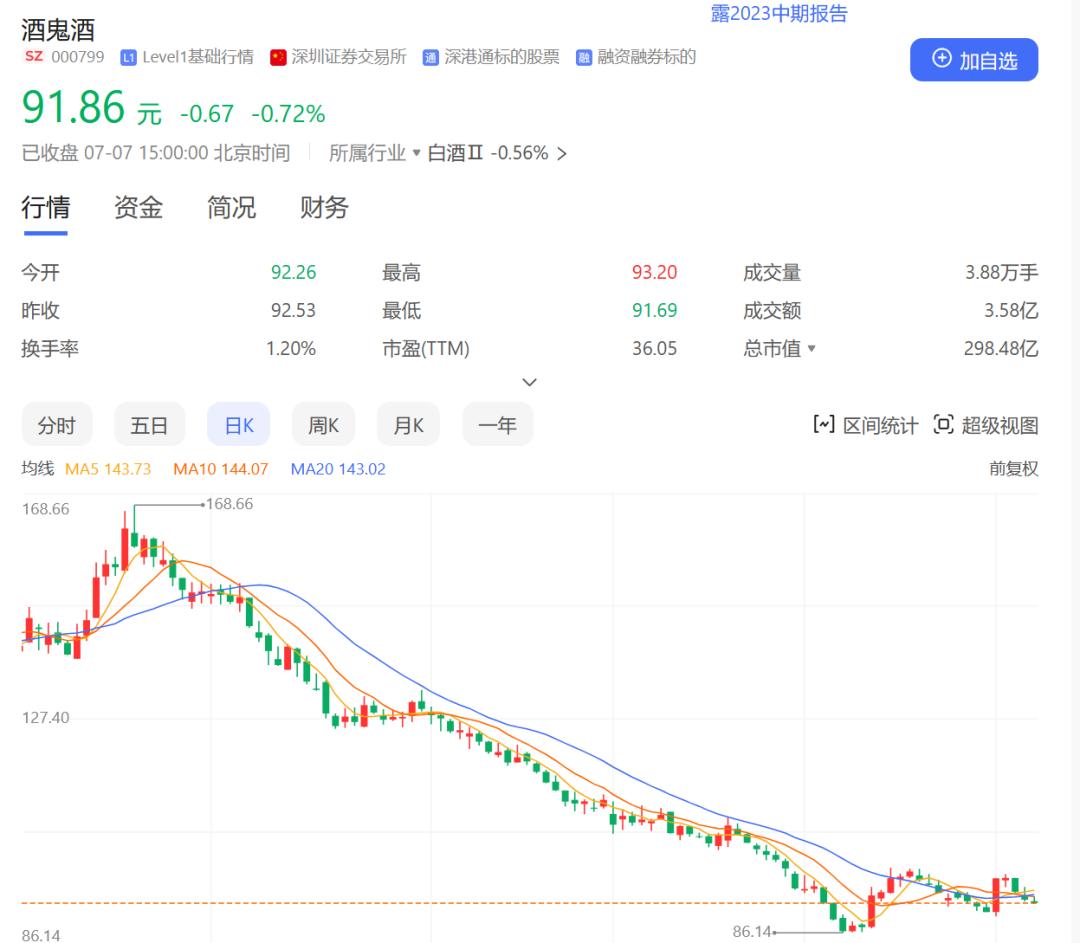The height and width of the screenshot is (943, 1080).
Task: Switch to the 资金 tab
Action: point(137,207)
